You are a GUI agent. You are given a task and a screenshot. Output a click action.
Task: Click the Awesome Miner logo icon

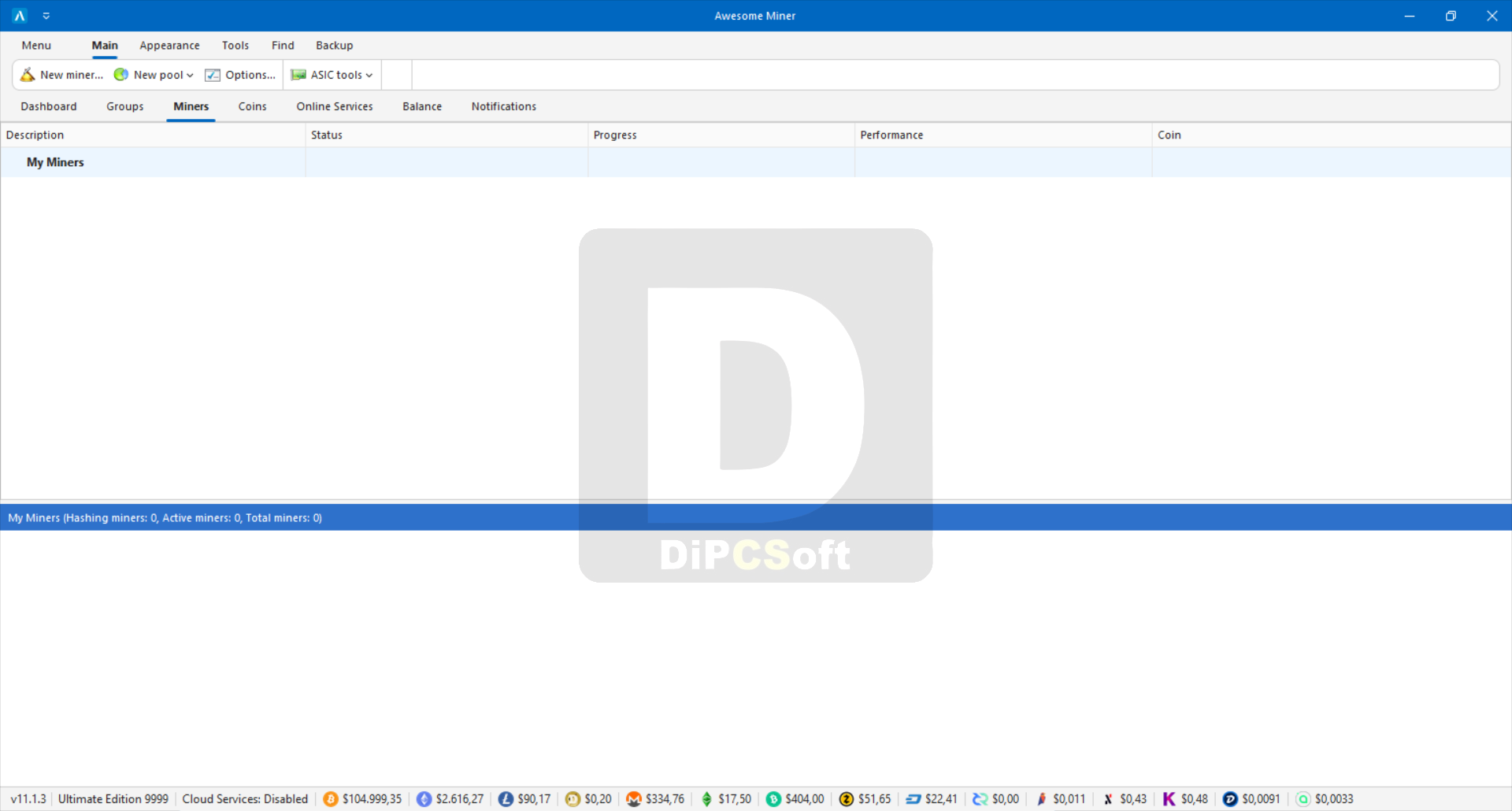coord(20,16)
